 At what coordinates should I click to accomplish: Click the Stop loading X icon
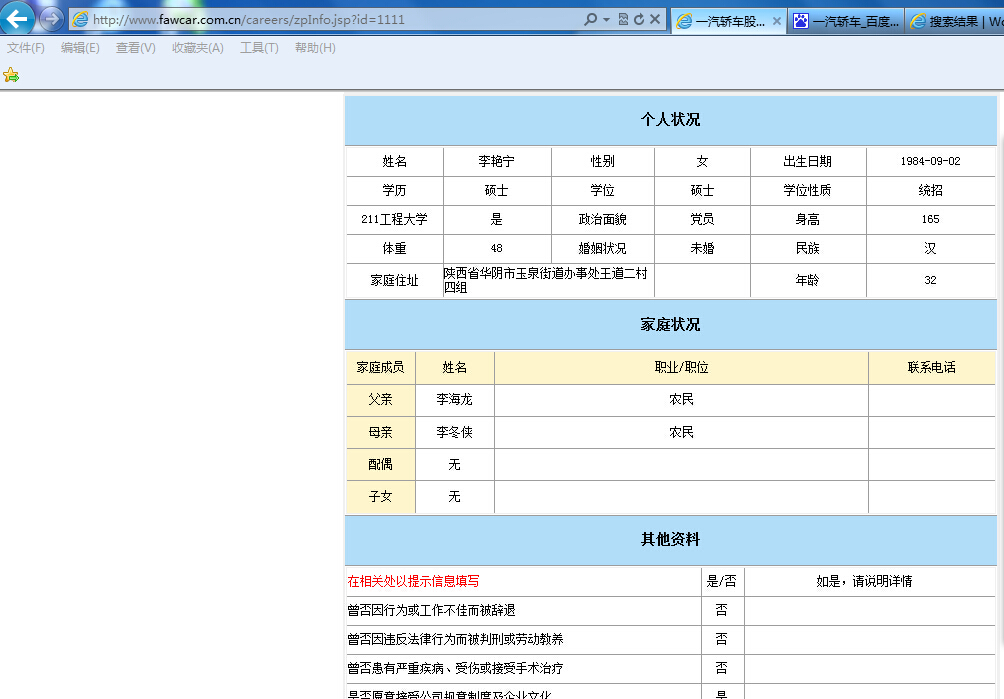tap(654, 19)
